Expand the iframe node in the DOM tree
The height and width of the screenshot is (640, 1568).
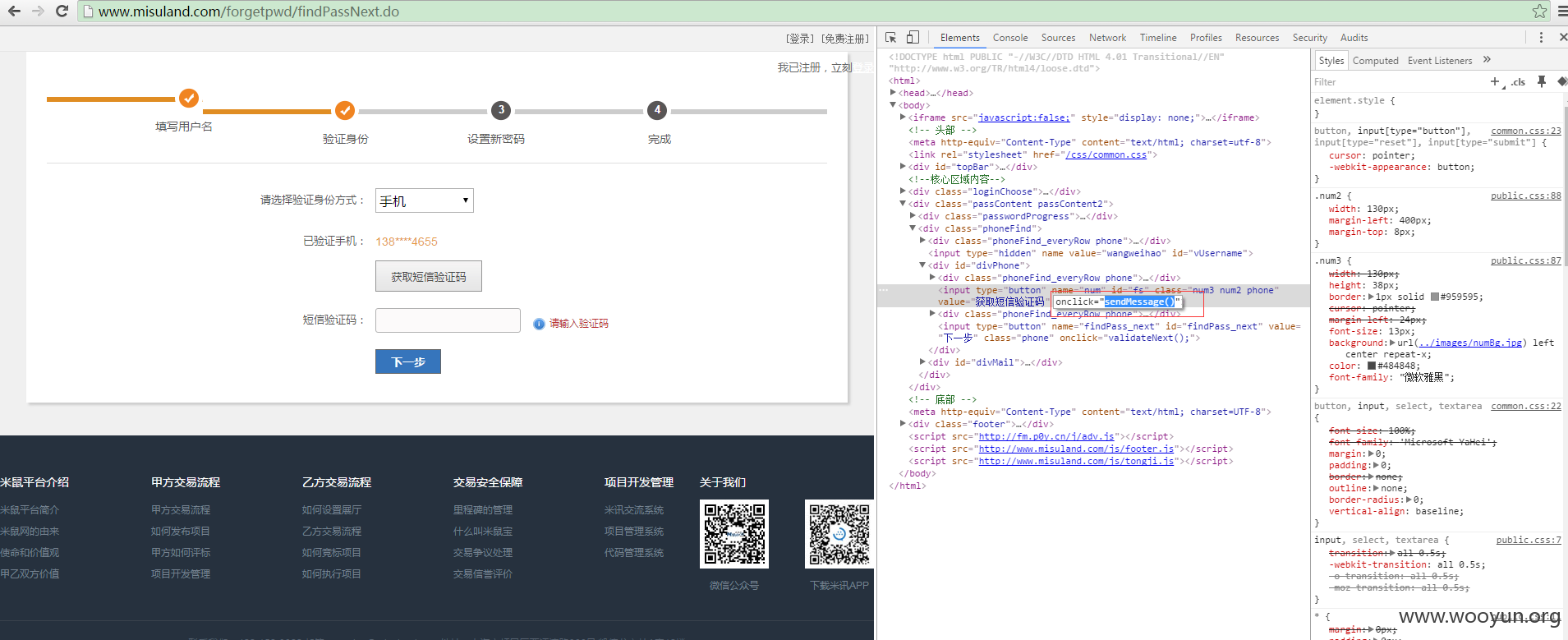(903, 117)
